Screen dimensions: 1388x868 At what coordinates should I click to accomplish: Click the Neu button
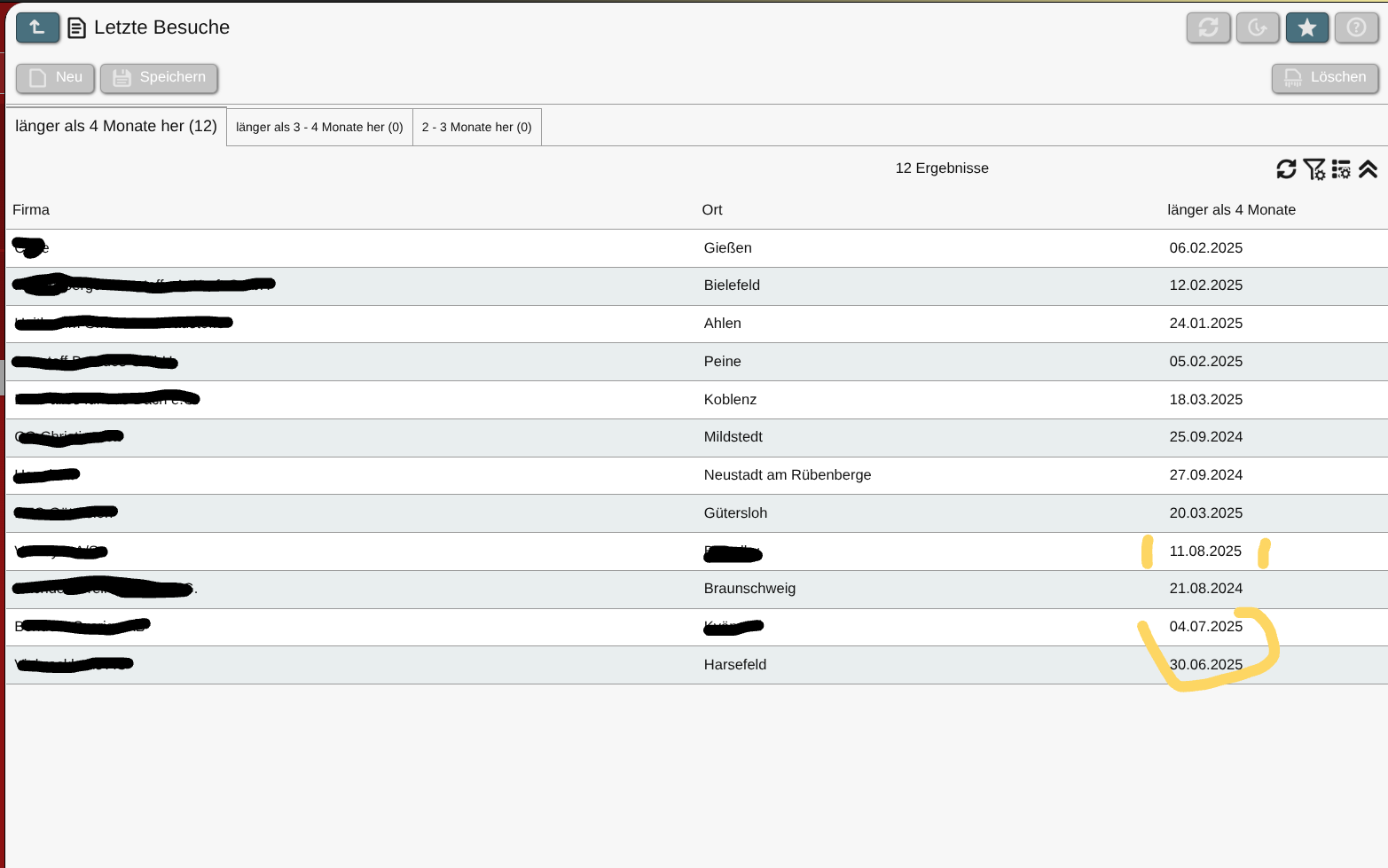click(55, 78)
